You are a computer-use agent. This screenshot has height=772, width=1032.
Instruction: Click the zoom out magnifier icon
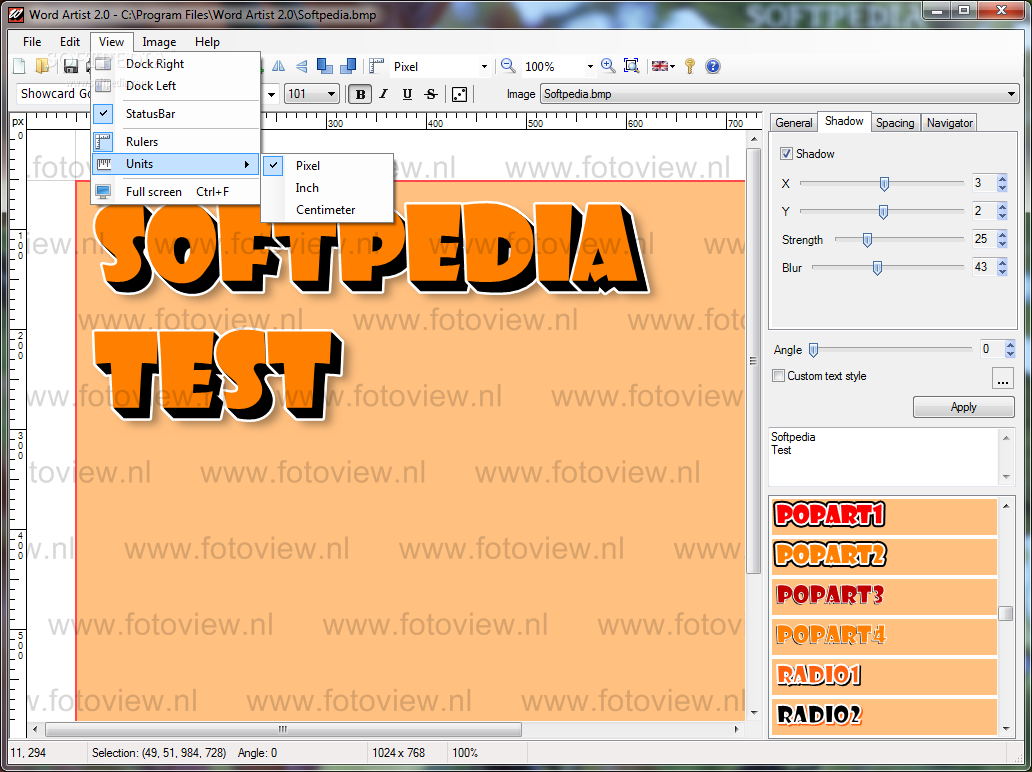507,66
